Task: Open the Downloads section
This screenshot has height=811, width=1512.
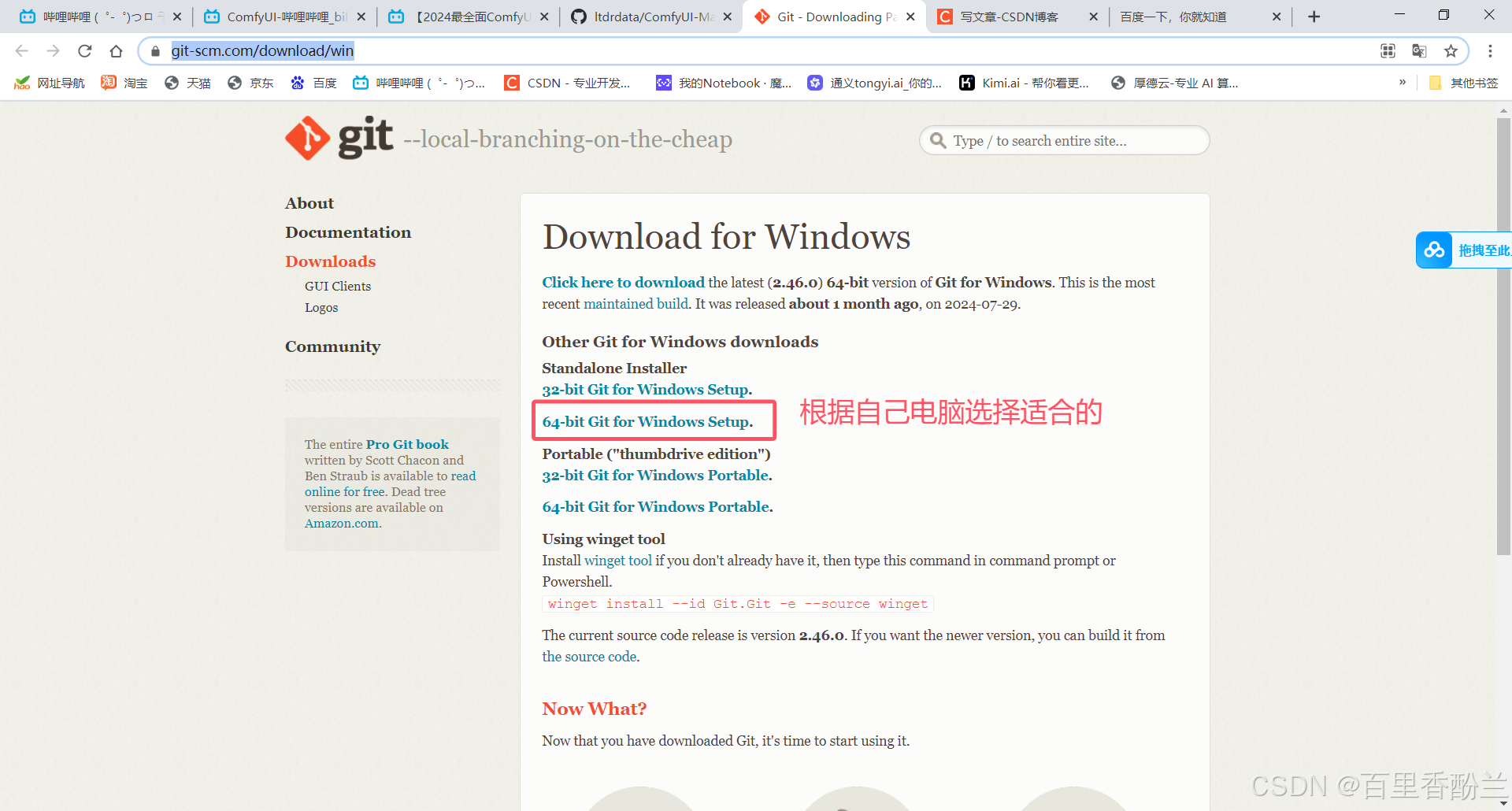Action: [331, 261]
